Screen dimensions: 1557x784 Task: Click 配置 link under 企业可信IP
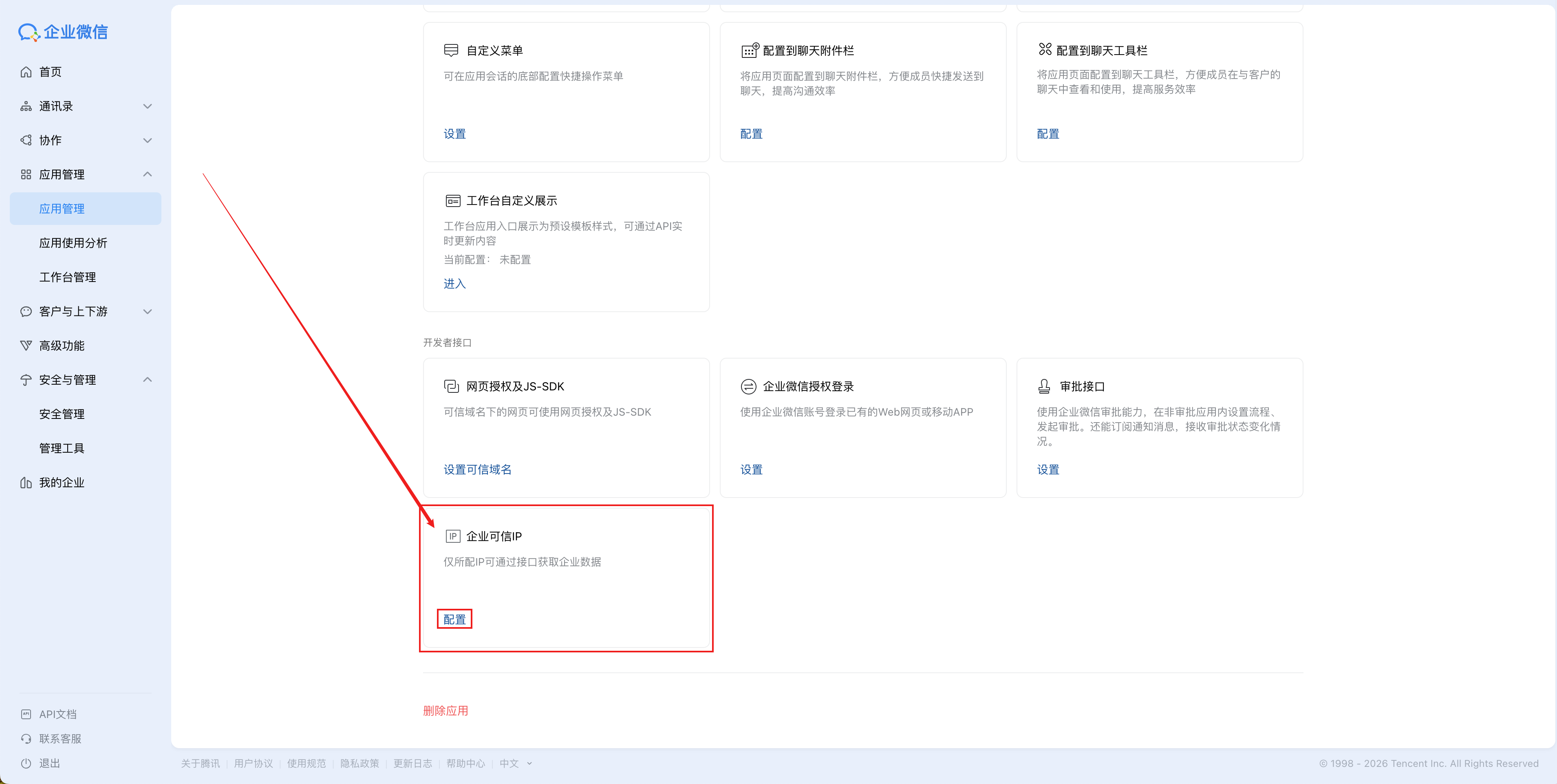[454, 620]
